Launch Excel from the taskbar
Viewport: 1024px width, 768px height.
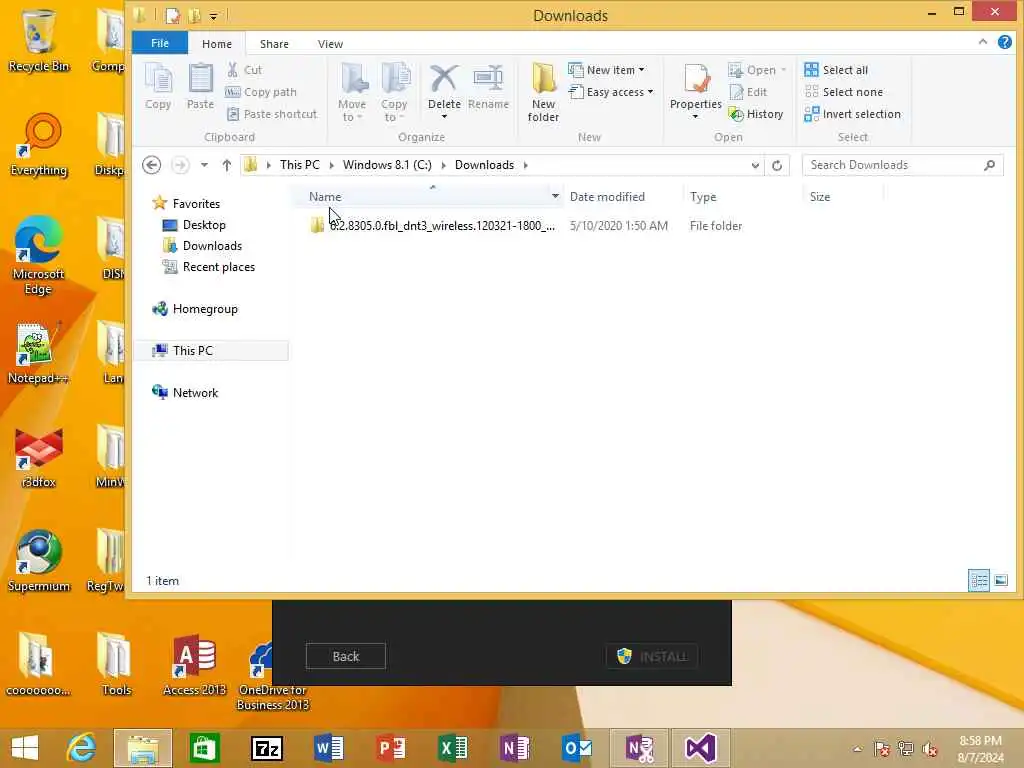point(453,748)
